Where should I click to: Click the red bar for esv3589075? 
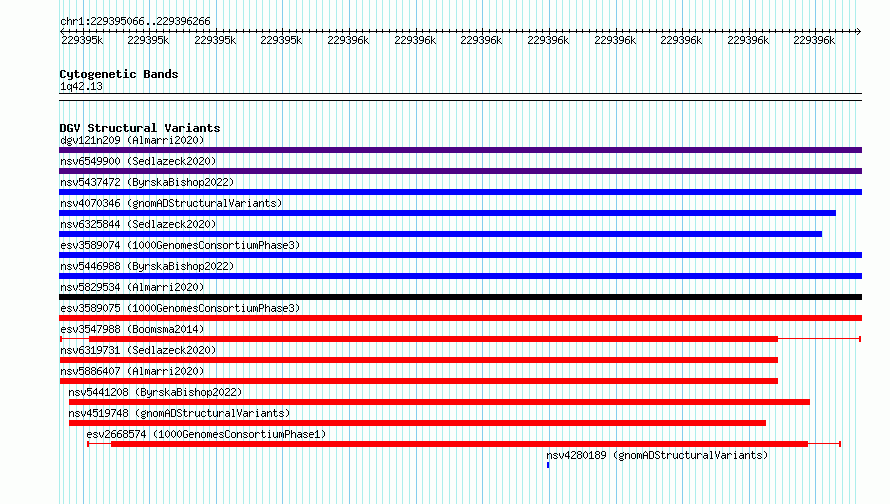(x=460, y=318)
